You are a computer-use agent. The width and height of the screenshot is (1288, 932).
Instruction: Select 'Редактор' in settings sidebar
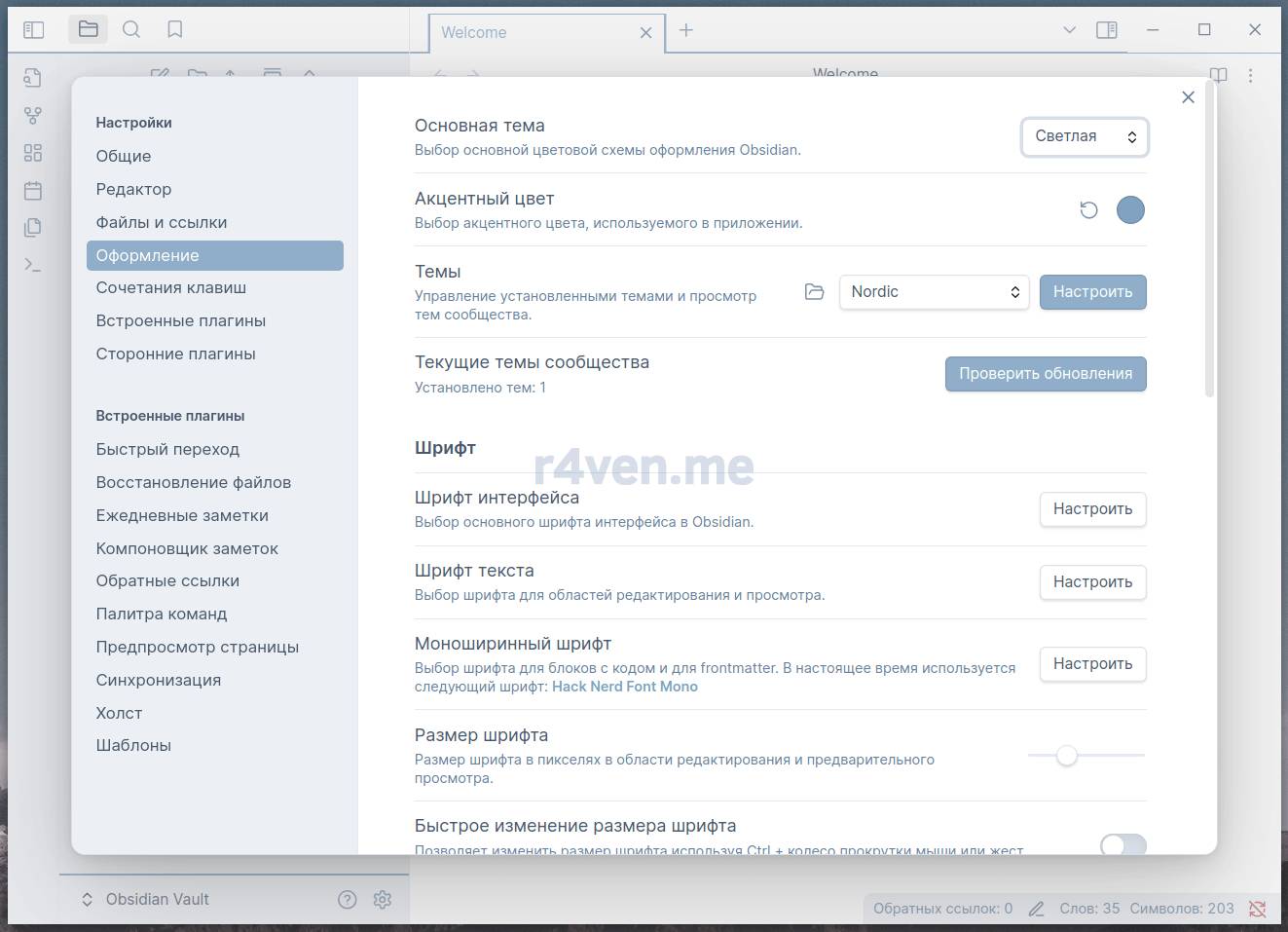coord(133,189)
